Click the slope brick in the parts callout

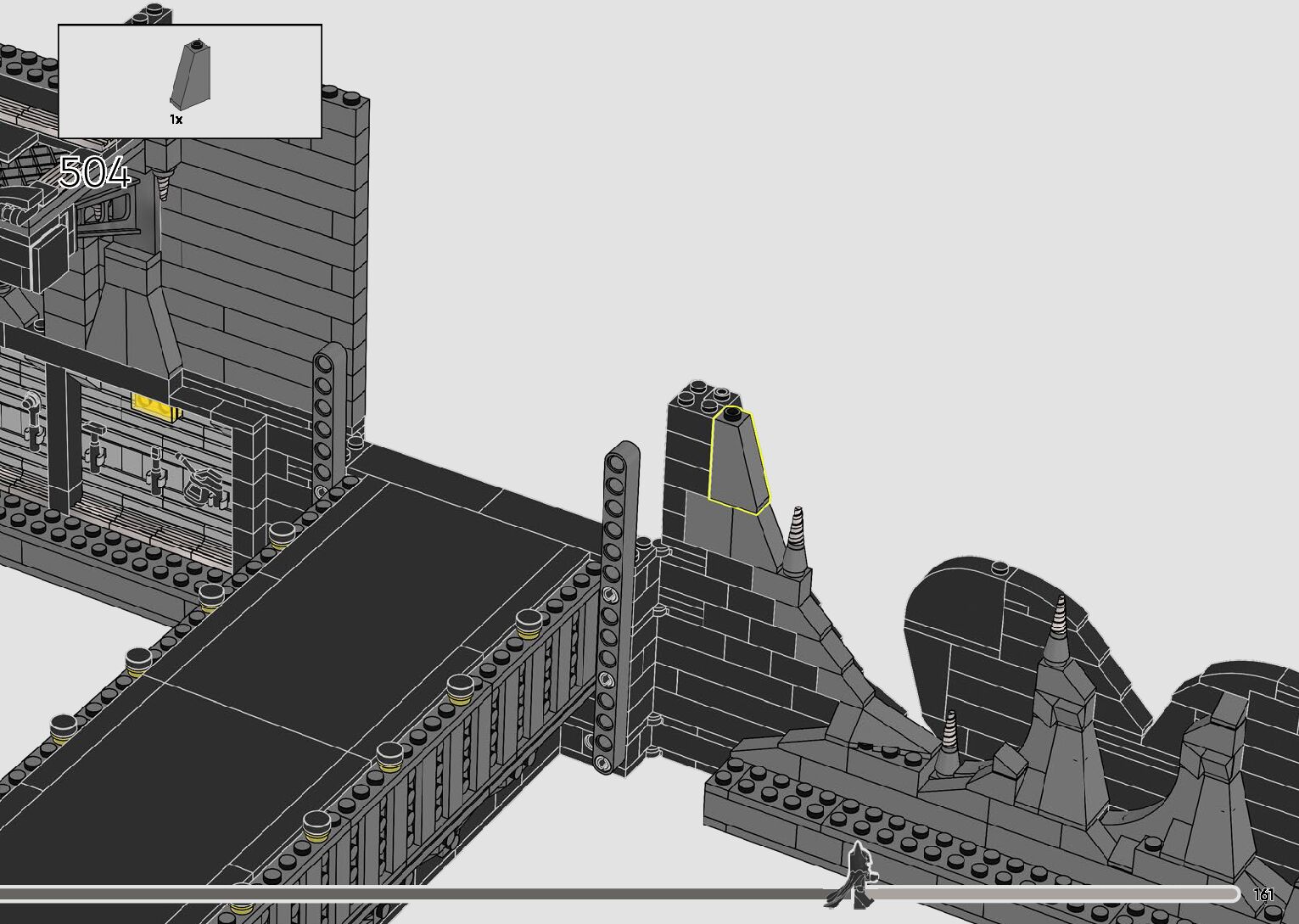pyautogui.click(x=192, y=75)
